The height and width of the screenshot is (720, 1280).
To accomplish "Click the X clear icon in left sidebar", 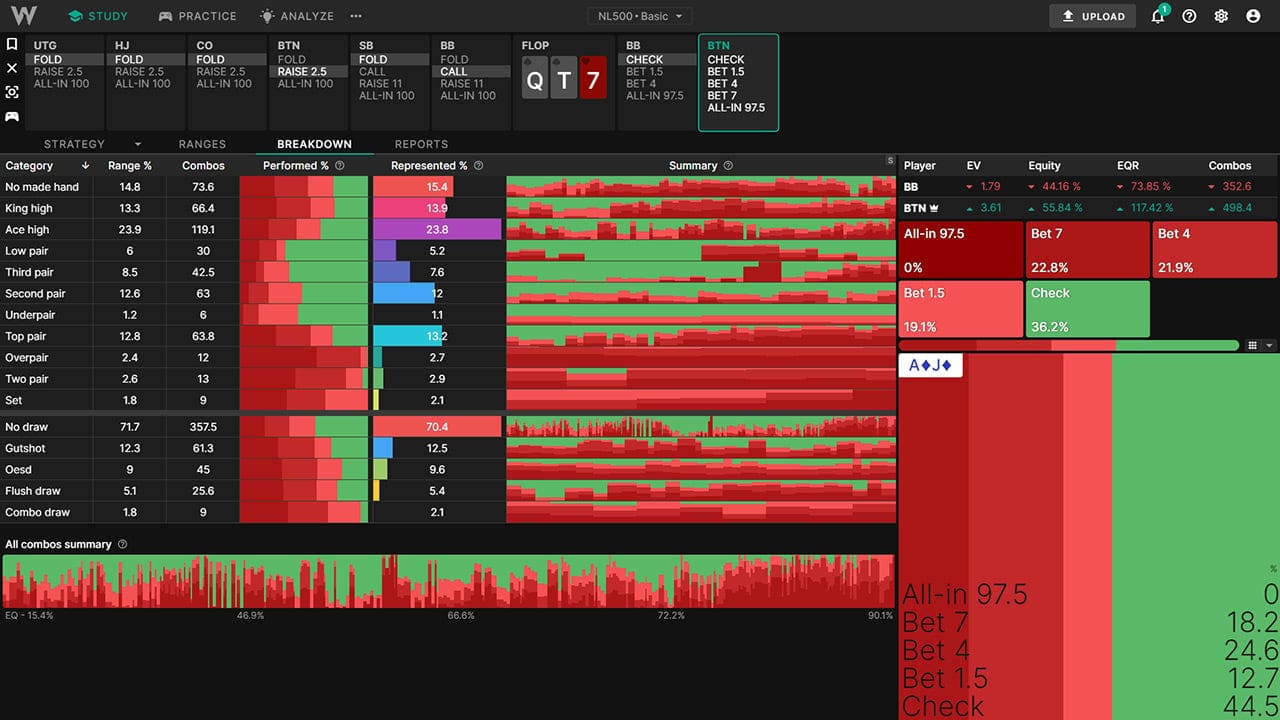I will pos(12,68).
